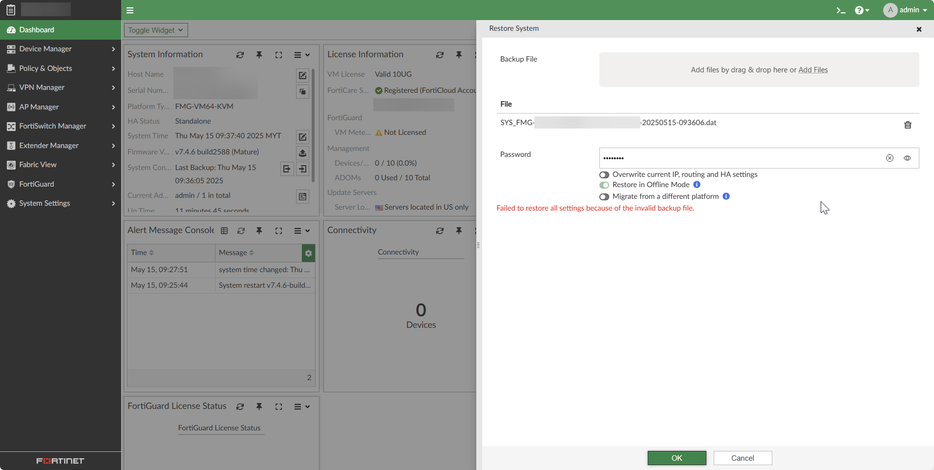The image size is (934, 470).
Task: Click info icon beside Migrate from different platform
Action: tap(726, 196)
